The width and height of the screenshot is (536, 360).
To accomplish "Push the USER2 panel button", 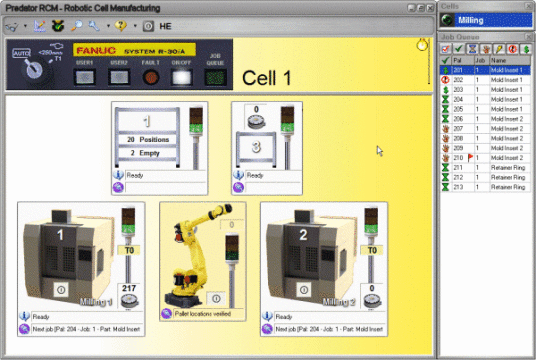I will pos(119,77).
